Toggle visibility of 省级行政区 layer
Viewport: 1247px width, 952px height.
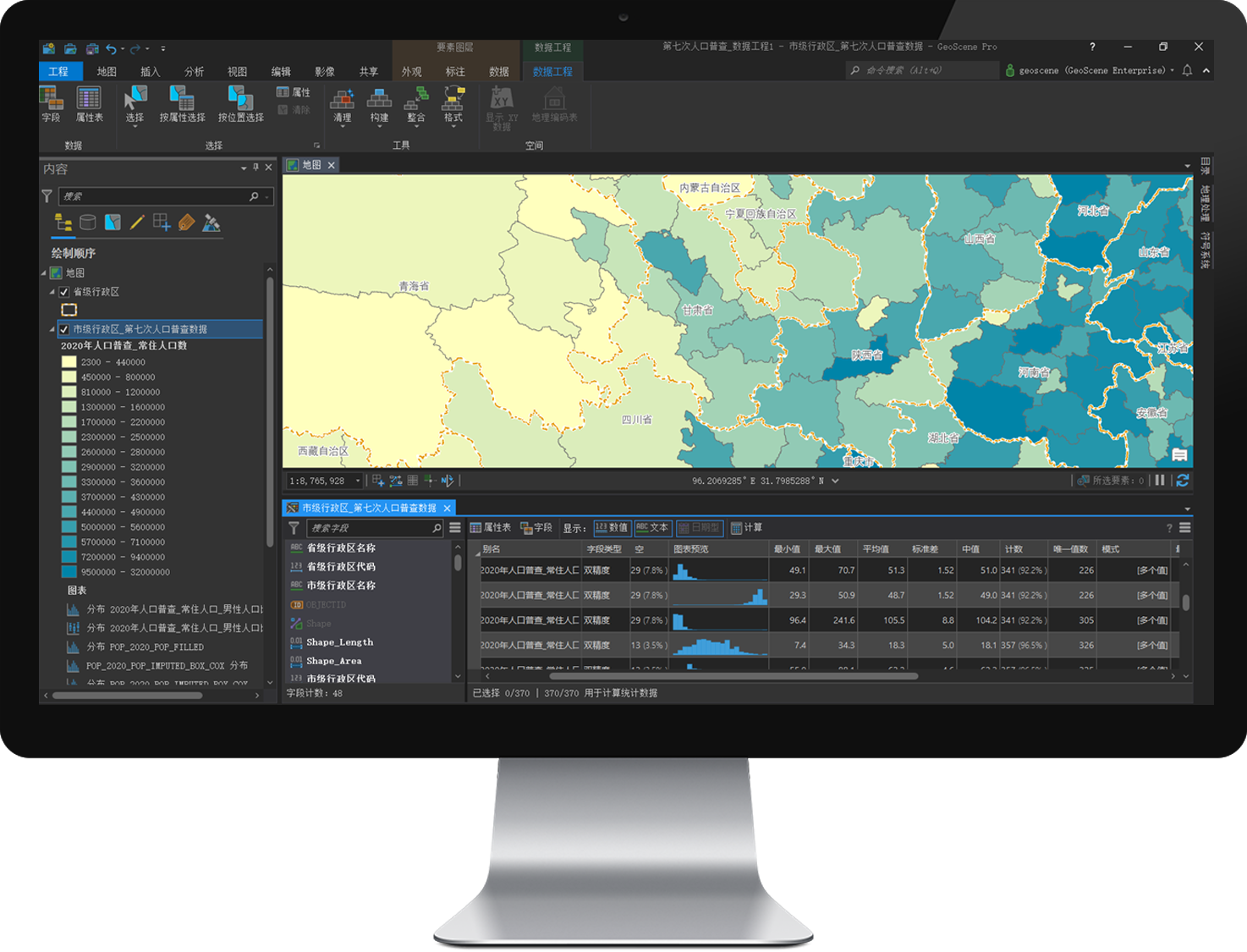tap(63, 292)
